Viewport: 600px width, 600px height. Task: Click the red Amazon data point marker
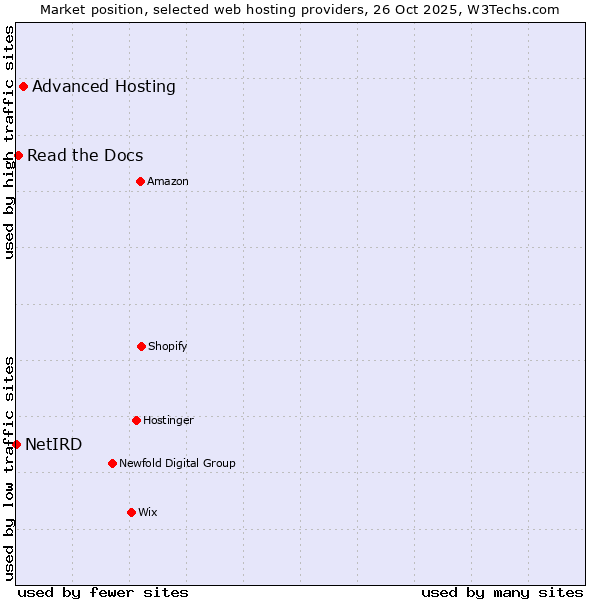pyautogui.click(x=140, y=181)
